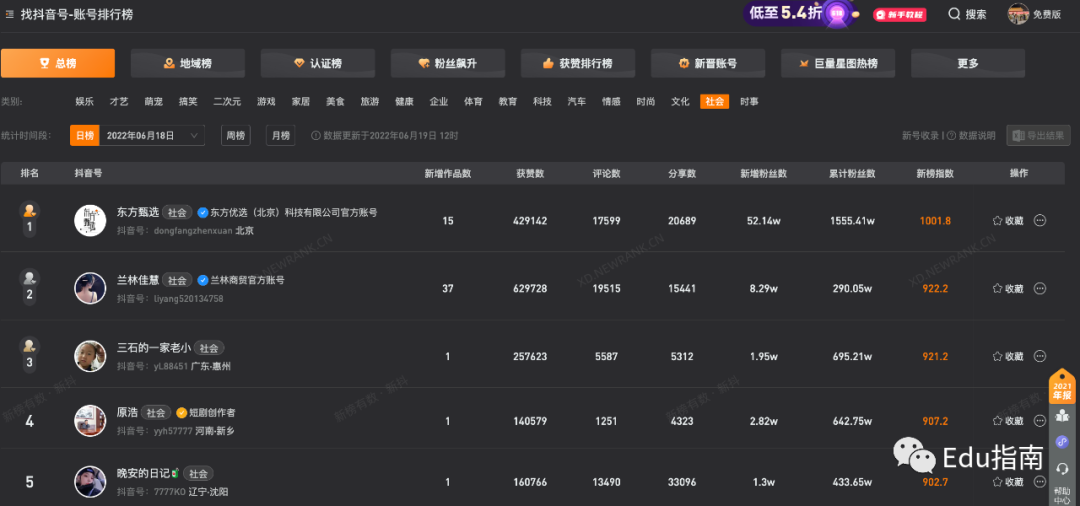The height and width of the screenshot is (506, 1080).
Task: Sort by 新榜指数 column header
Action: 935,173
